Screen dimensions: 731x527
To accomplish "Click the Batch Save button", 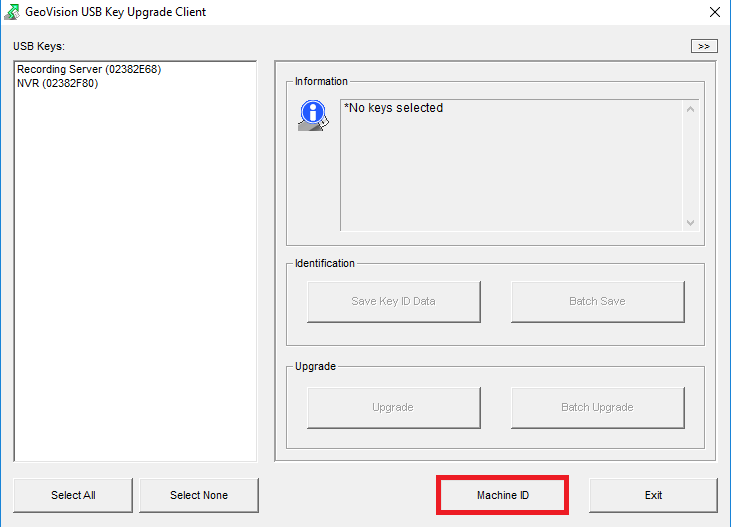I will point(598,301).
